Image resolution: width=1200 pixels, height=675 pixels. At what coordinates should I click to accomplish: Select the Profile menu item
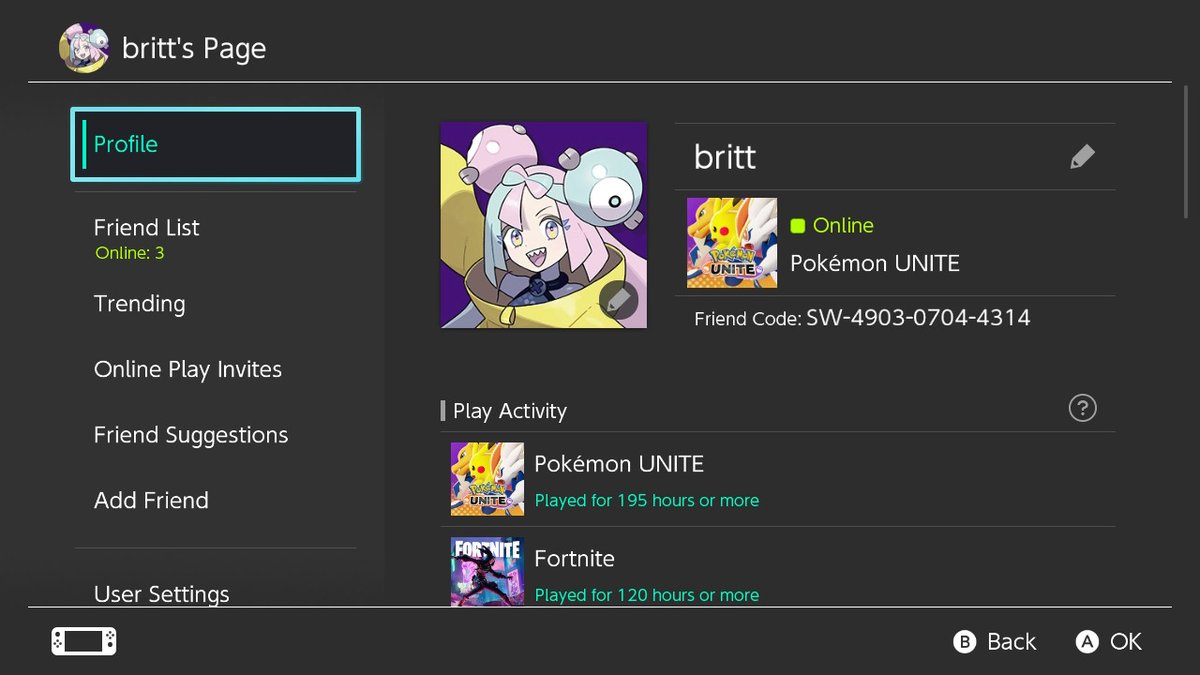215,145
